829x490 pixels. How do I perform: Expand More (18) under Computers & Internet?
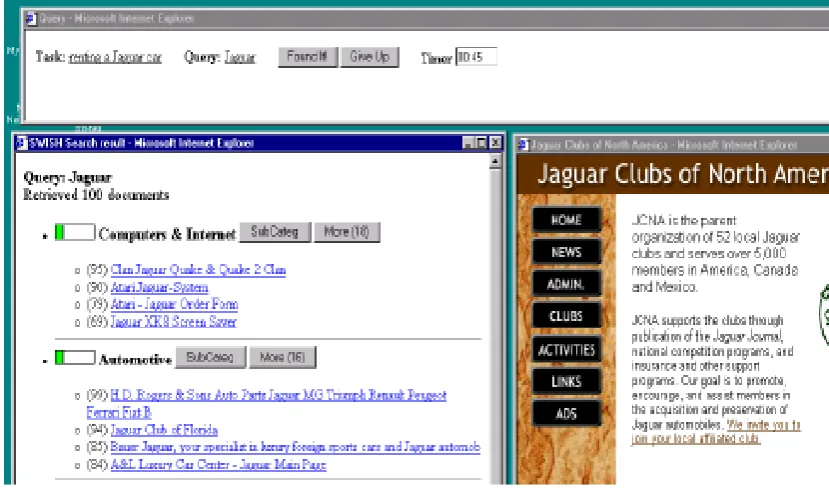tap(347, 232)
